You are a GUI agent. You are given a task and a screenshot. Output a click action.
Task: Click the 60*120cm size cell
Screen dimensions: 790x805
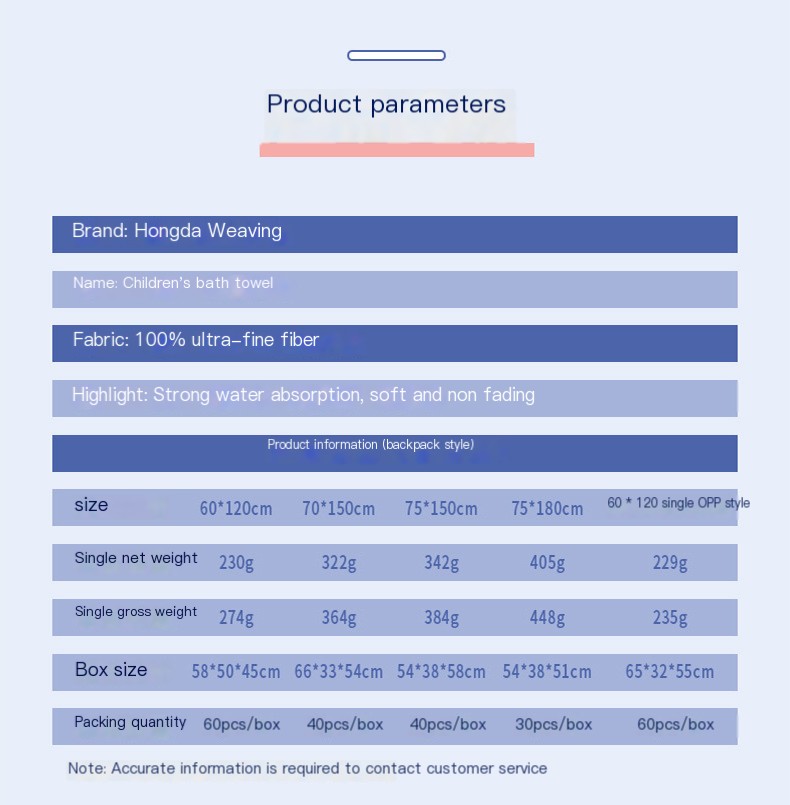(x=236, y=508)
